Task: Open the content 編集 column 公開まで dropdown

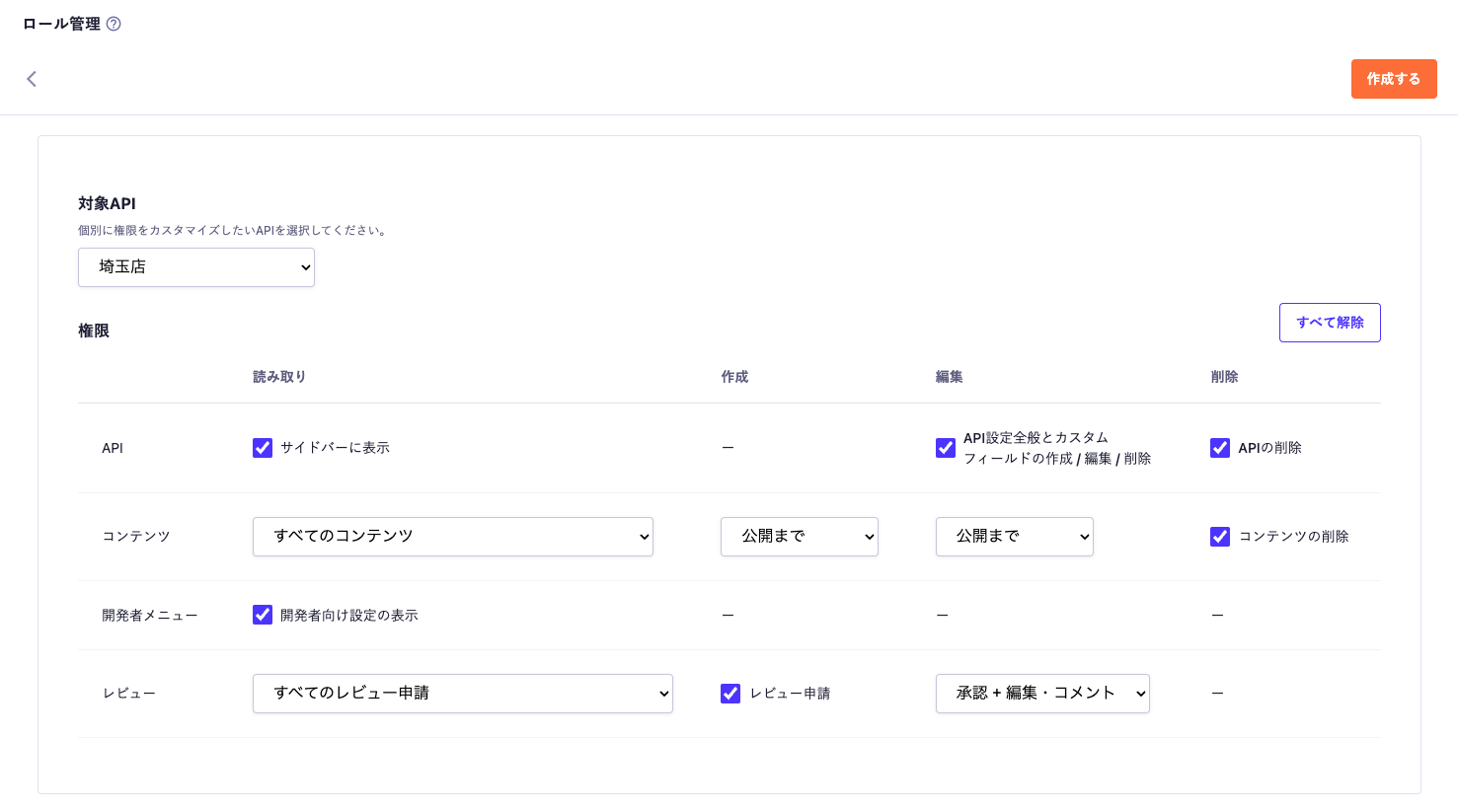Action: click(x=1014, y=537)
